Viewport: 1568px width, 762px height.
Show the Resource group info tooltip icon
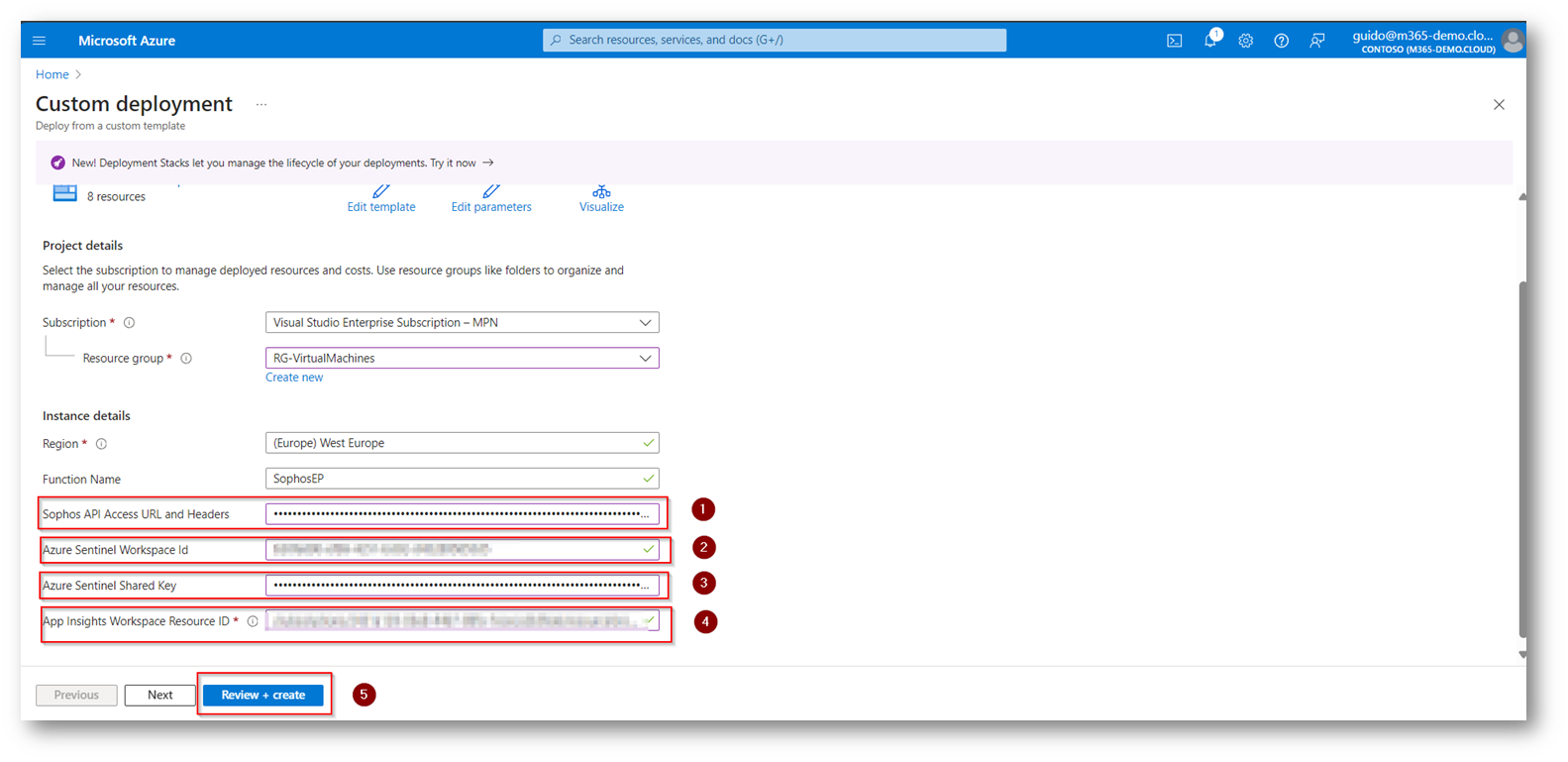pyautogui.click(x=186, y=359)
